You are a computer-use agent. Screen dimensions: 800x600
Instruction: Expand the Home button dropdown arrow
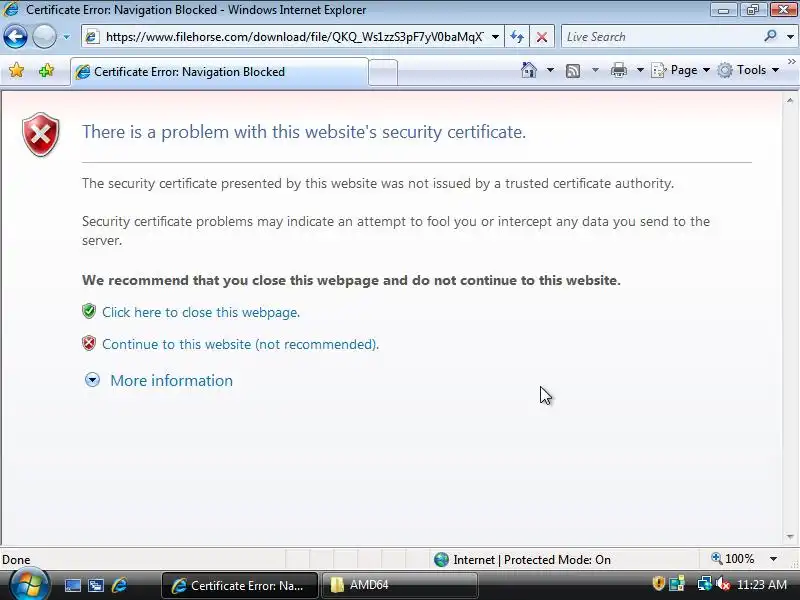pyautogui.click(x=550, y=70)
